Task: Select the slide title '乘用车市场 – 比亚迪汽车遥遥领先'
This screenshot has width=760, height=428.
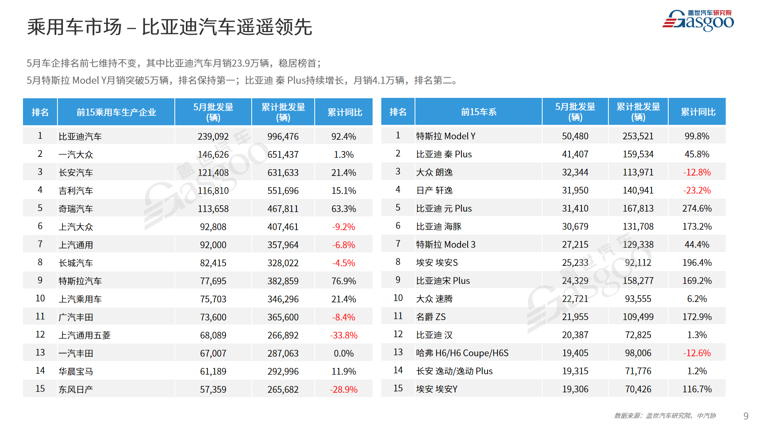Action: coord(170,27)
